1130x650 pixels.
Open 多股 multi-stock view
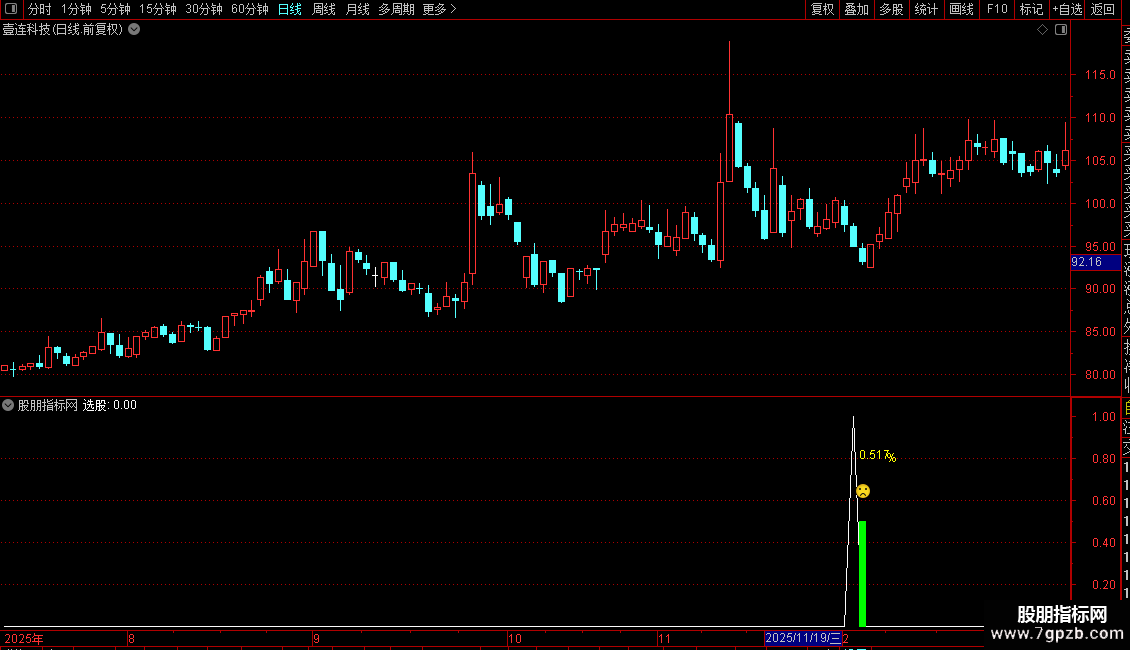tap(891, 9)
